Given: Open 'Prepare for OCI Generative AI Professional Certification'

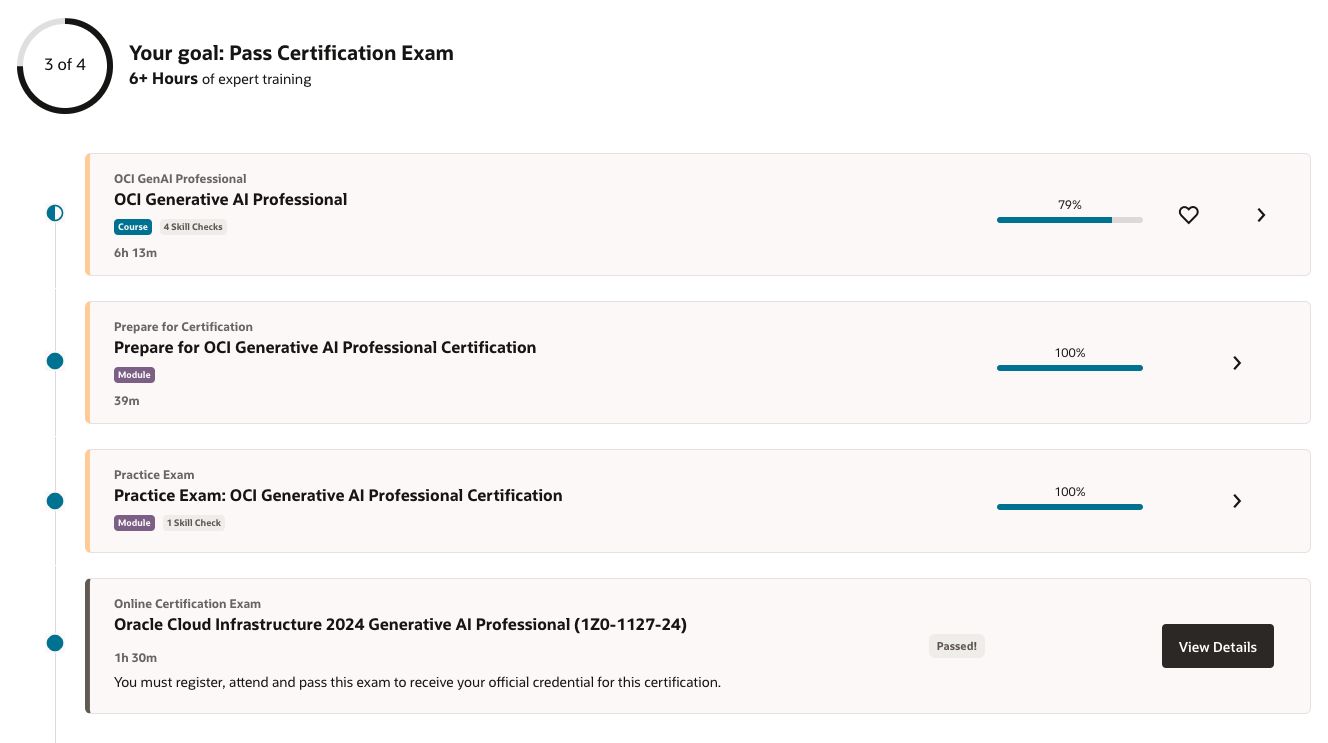Looking at the screenshot, I should click(x=326, y=347).
